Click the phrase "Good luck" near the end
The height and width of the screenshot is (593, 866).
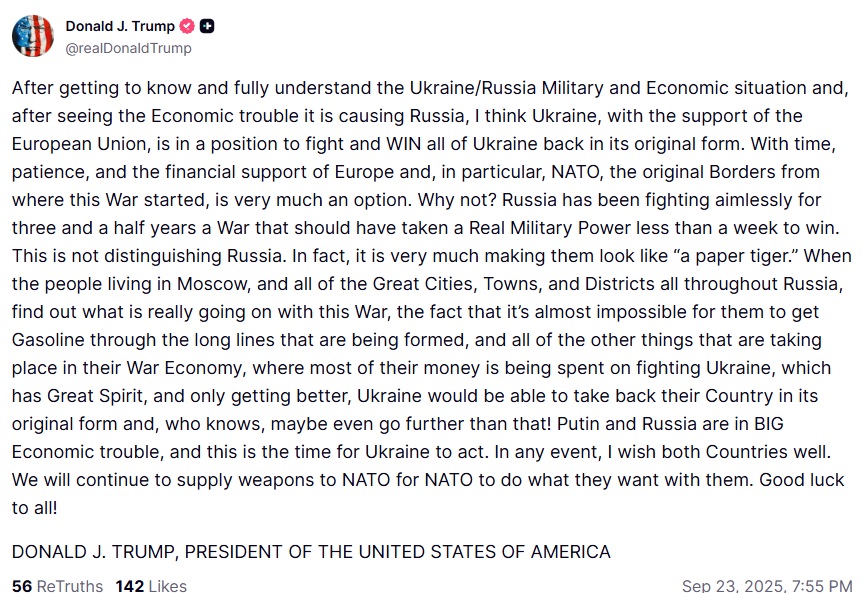801,480
